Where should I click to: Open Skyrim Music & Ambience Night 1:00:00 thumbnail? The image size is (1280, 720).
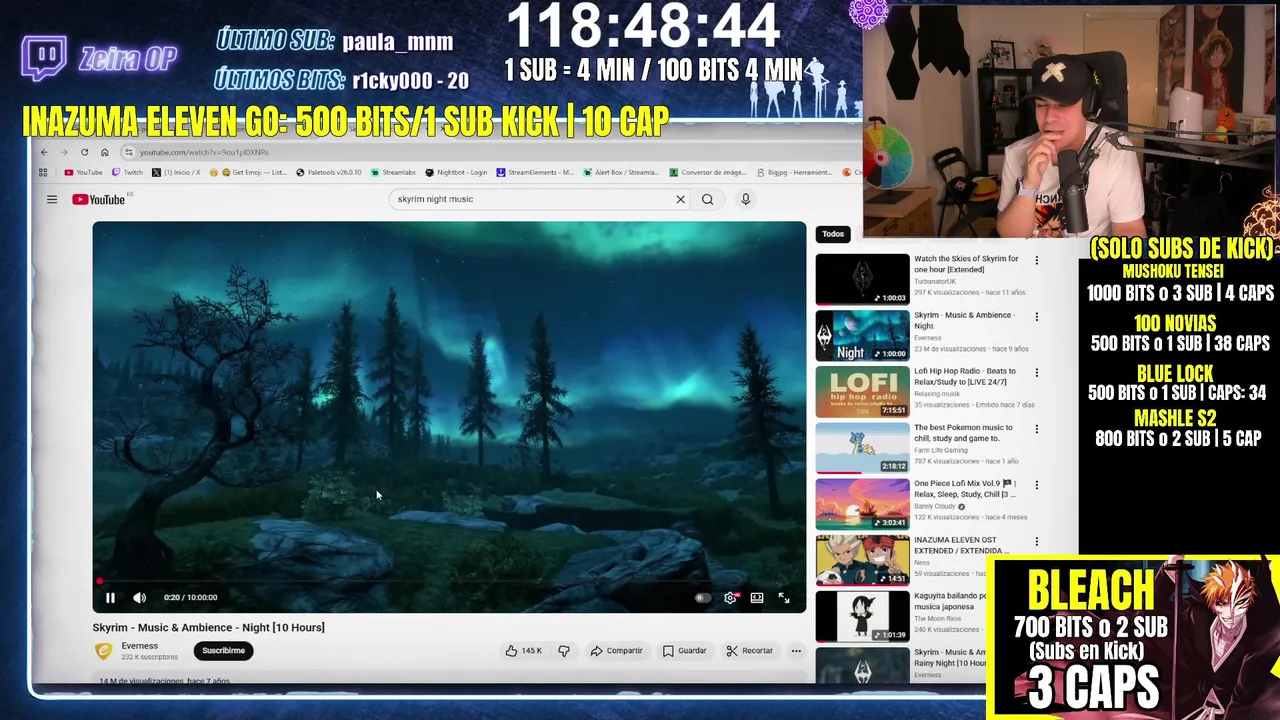(x=862, y=335)
